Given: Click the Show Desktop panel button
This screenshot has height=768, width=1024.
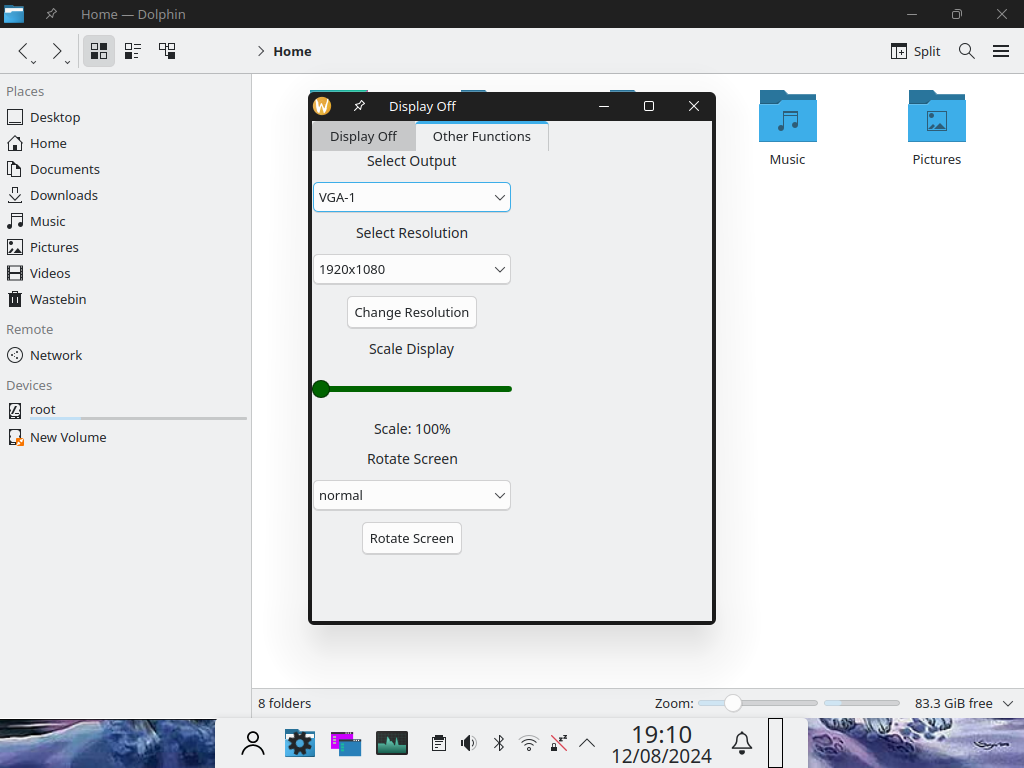Looking at the screenshot, I should 775,743.
